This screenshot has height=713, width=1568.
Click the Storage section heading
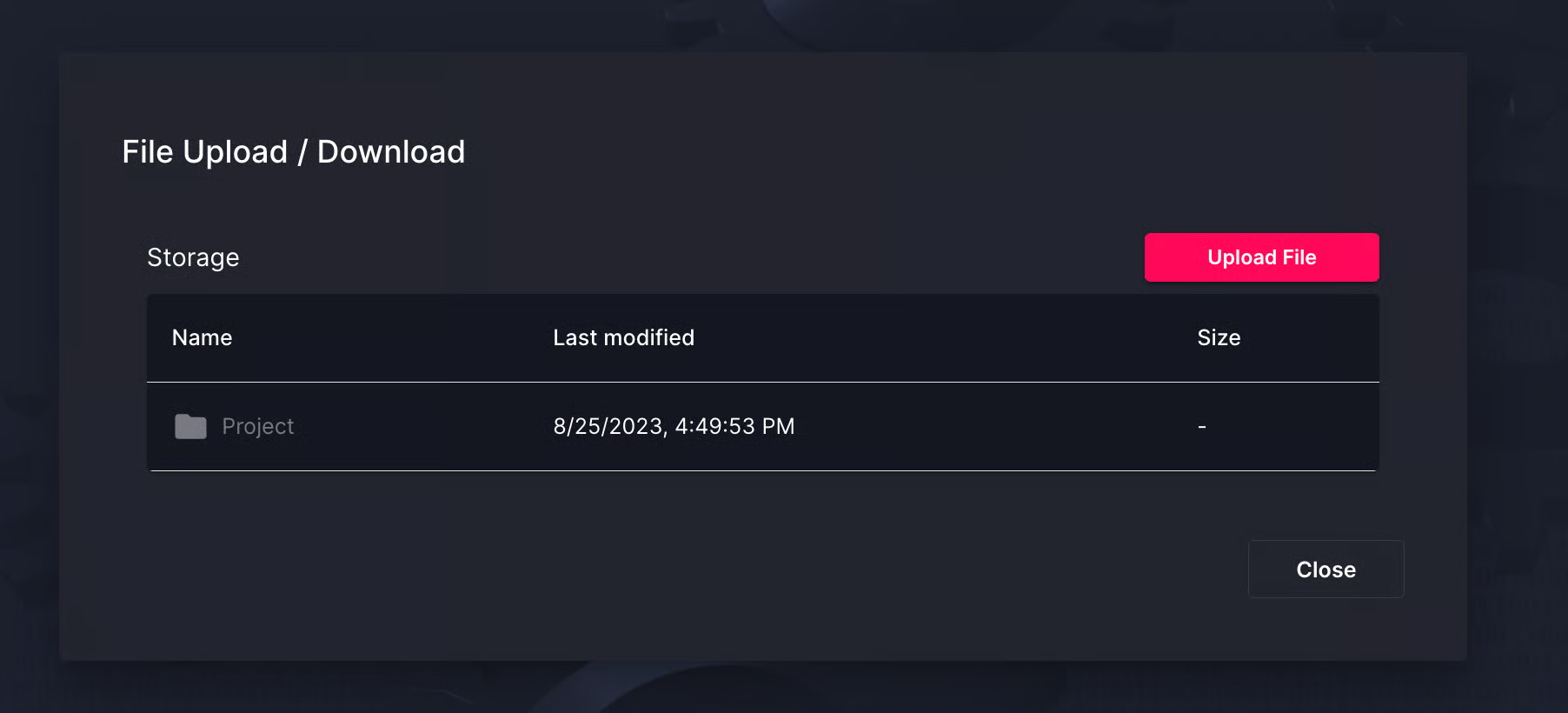[193, 257]
